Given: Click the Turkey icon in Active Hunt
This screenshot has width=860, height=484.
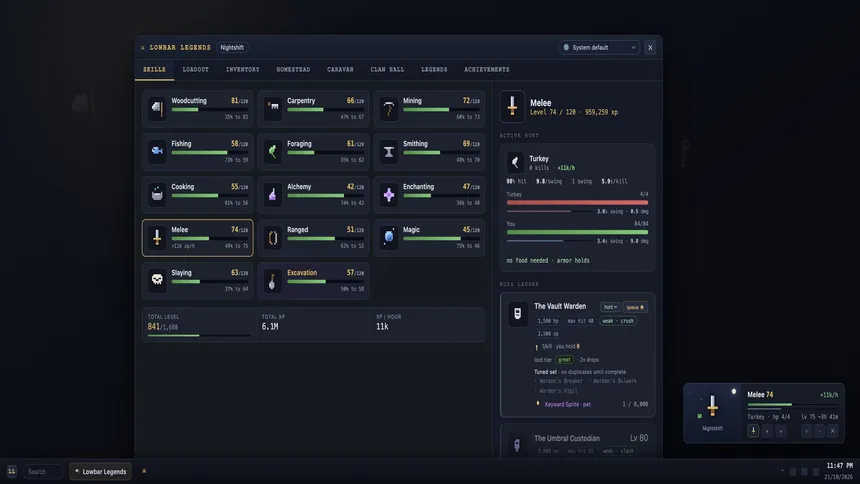Looking at the screenshot, I should (515, 162).
